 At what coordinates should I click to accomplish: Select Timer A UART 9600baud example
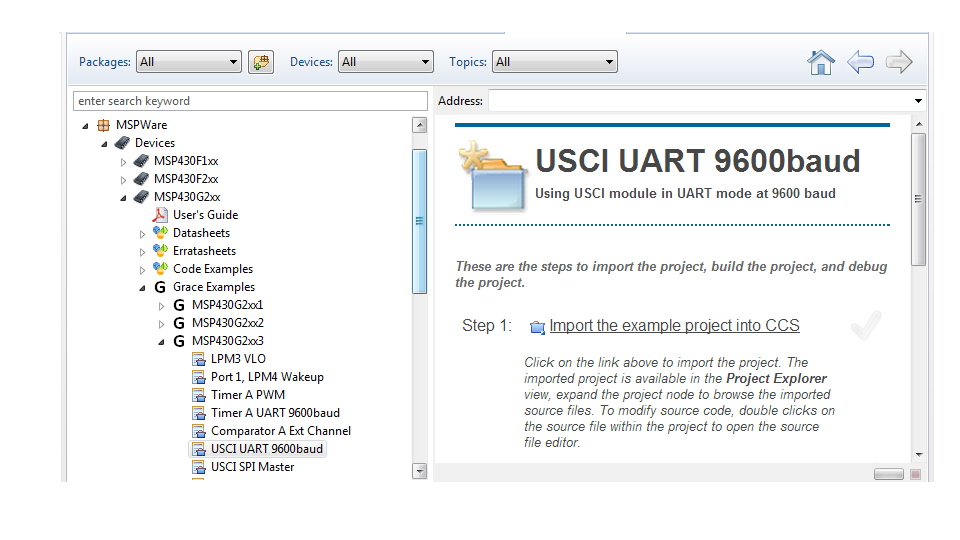click(x=275, y=413)
